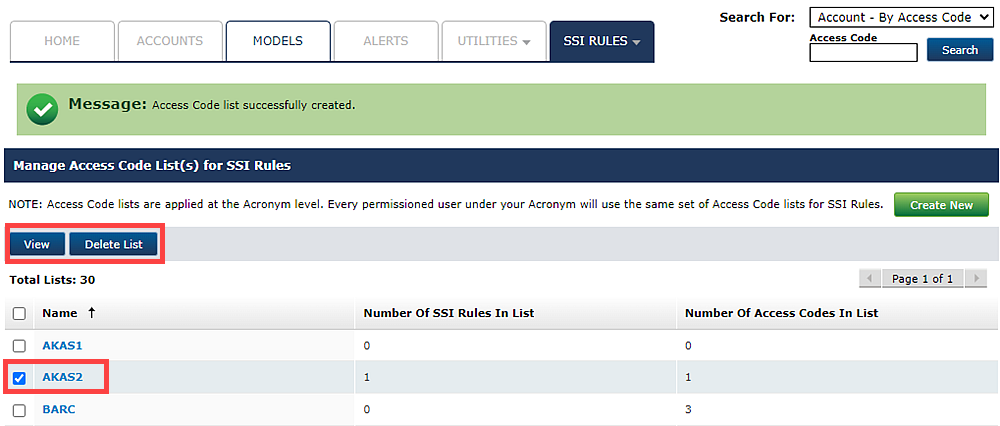The width and height of the screenshot is (1000, 426).
Task: Switch to the Models tab
Action: [277, 41]
